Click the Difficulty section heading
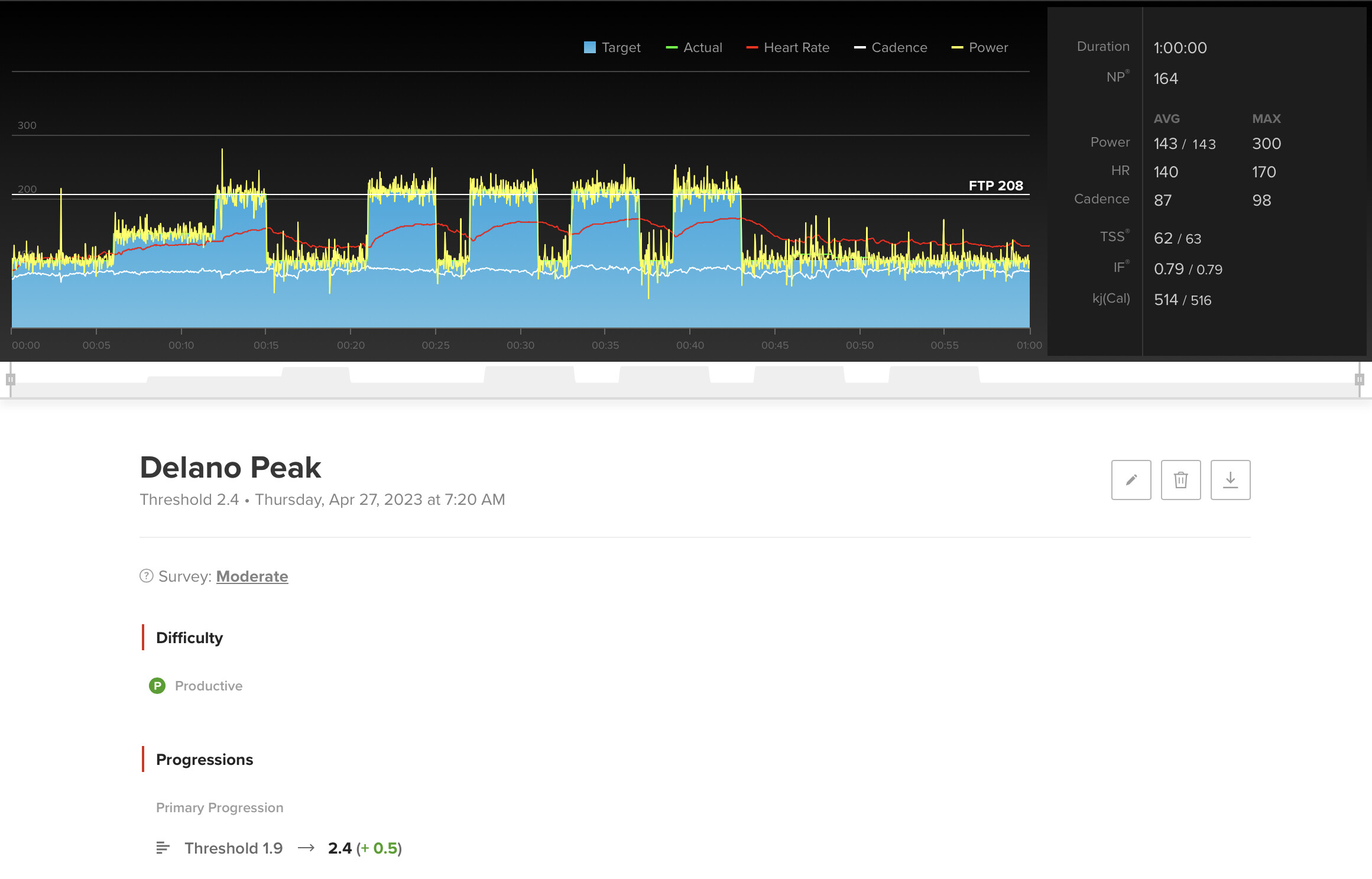 point(189,638)
